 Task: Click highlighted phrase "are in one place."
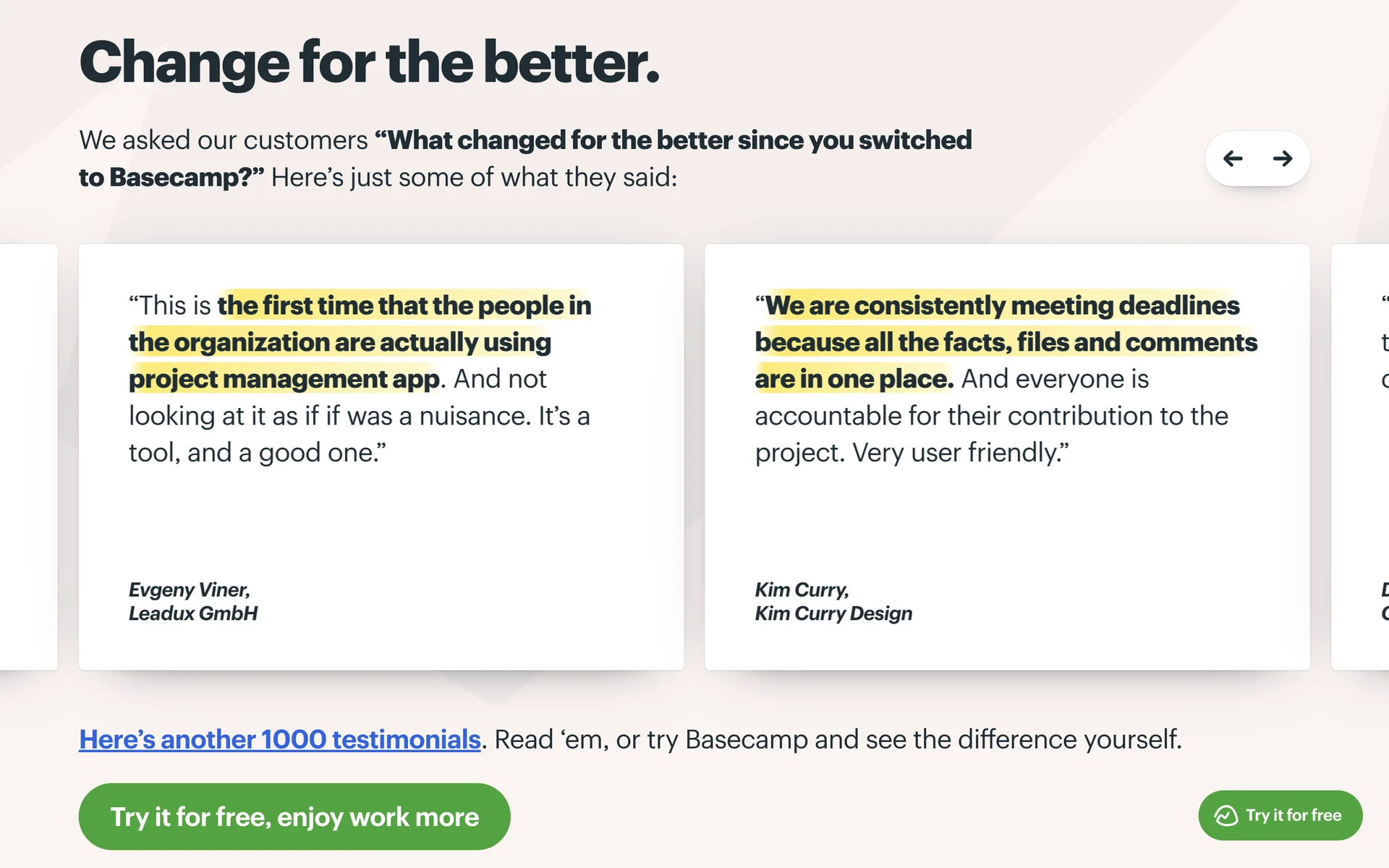[854, 379]
